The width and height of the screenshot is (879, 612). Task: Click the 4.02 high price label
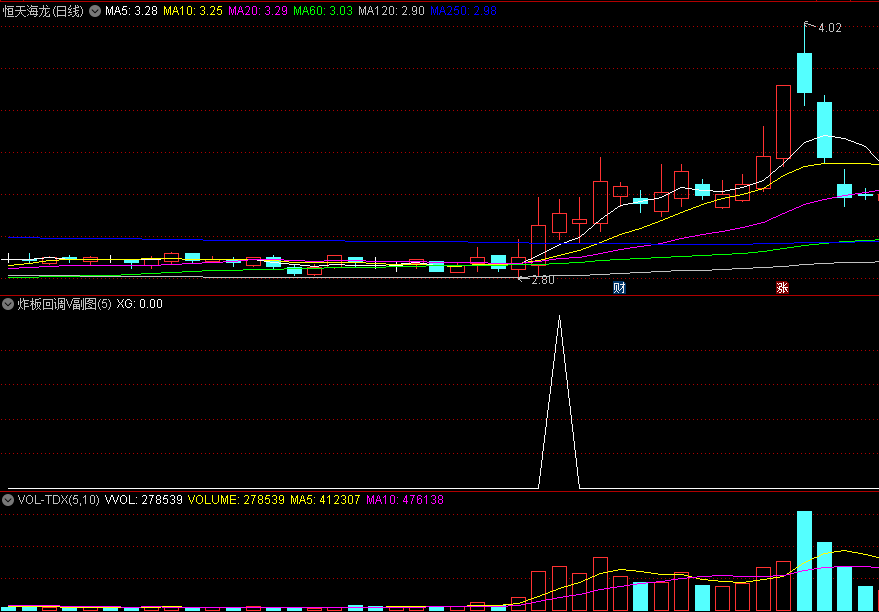point(830,28)
